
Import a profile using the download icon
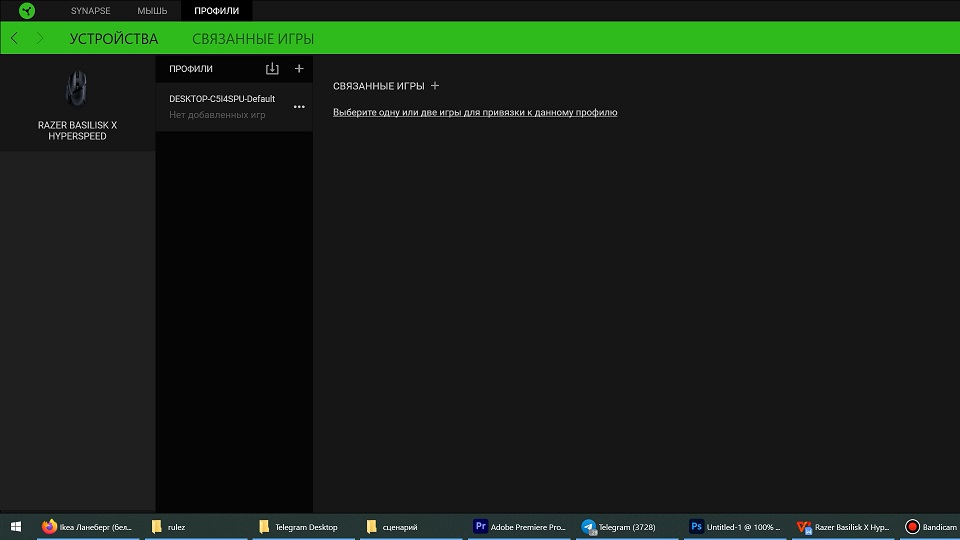pos(272,69)
